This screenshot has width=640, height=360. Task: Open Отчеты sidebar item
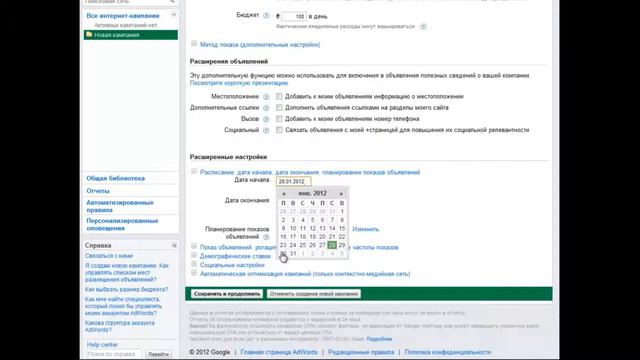[98, 191]
